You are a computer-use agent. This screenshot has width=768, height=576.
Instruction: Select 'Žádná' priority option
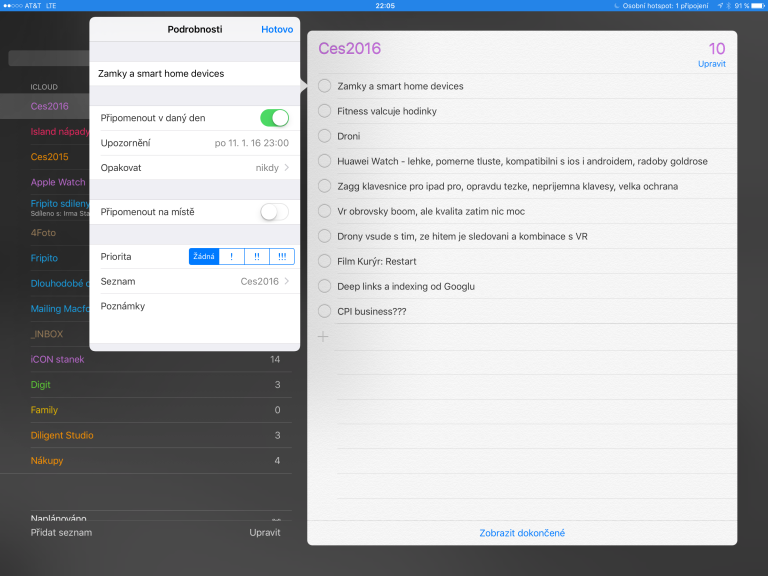[204, 257]
